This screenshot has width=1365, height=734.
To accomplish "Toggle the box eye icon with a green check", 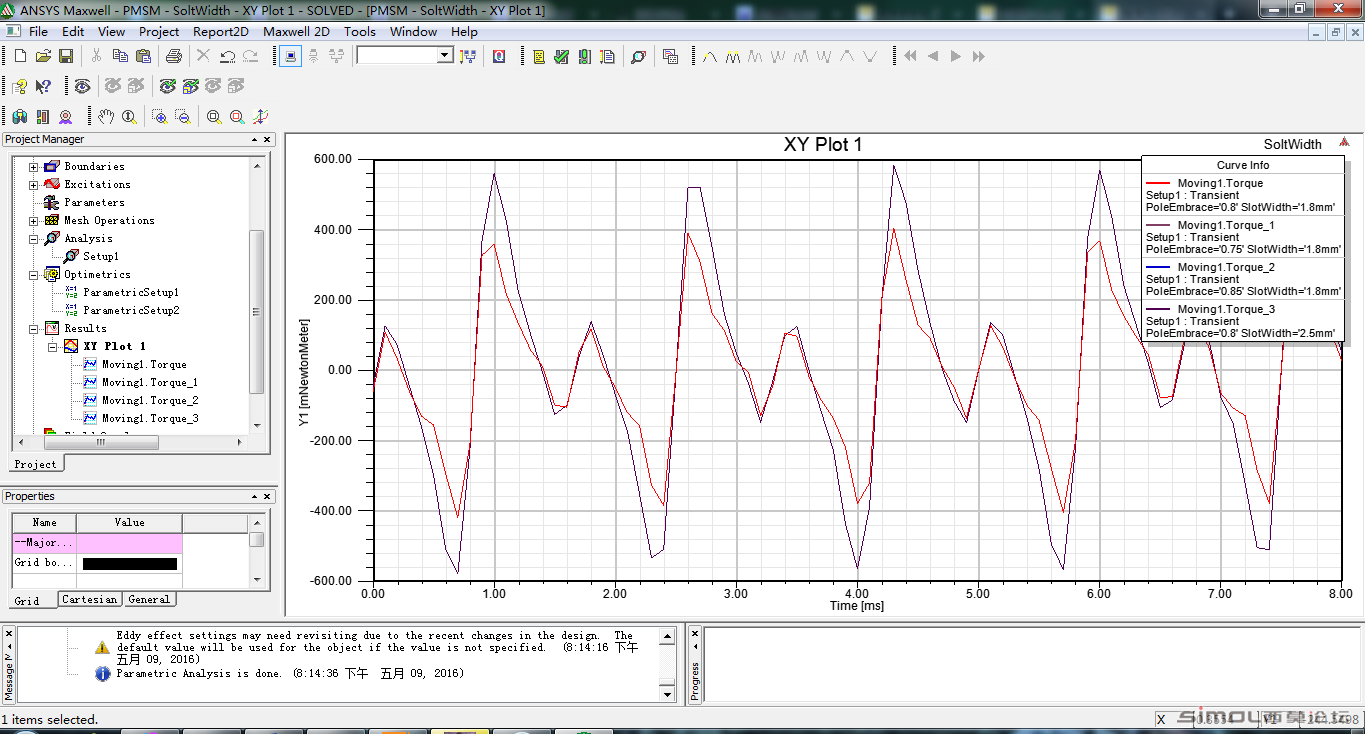I will point(190,86).
